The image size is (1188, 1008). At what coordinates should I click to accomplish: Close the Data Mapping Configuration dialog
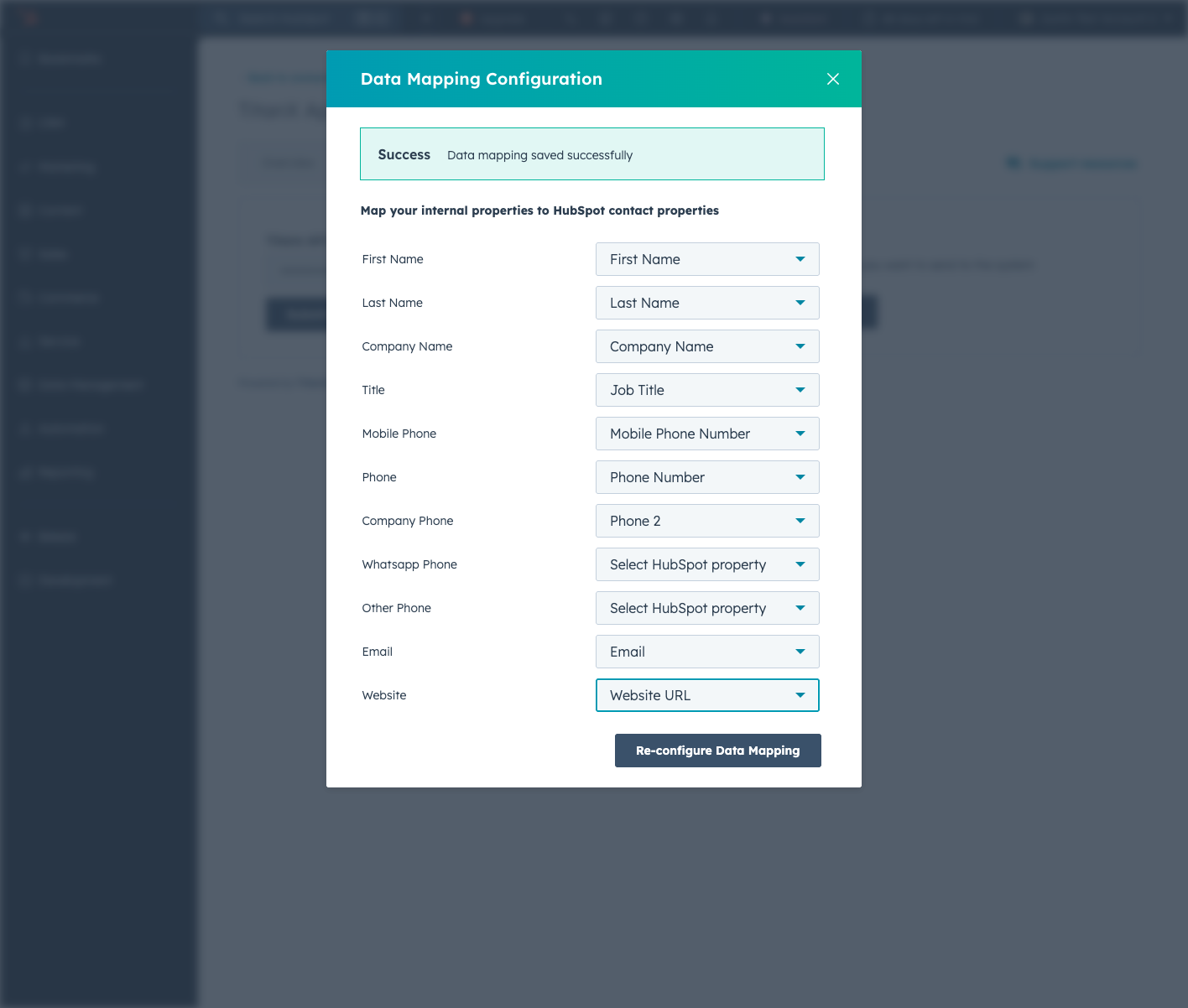(833, 79)
